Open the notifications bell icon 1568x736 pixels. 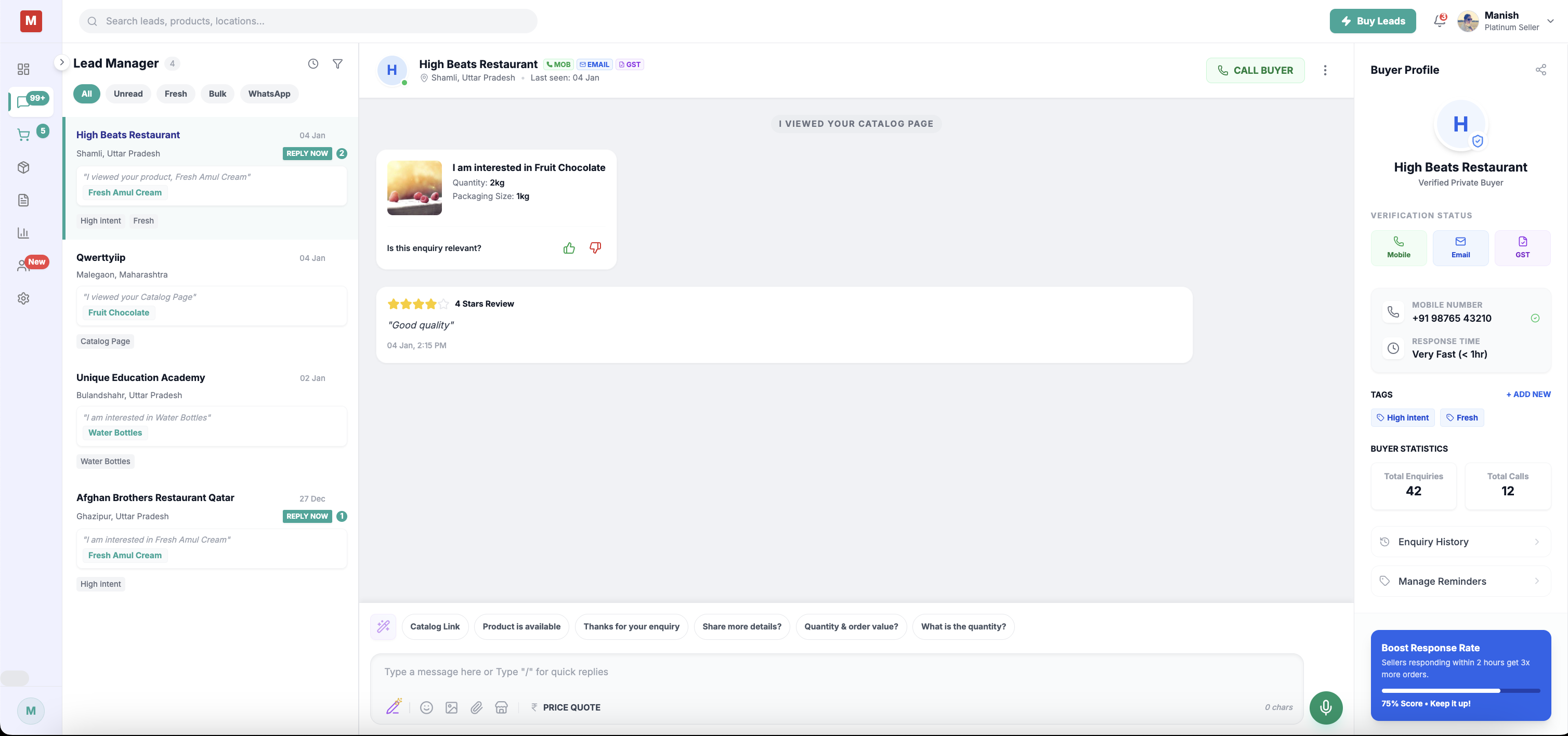click(1439, 21)
